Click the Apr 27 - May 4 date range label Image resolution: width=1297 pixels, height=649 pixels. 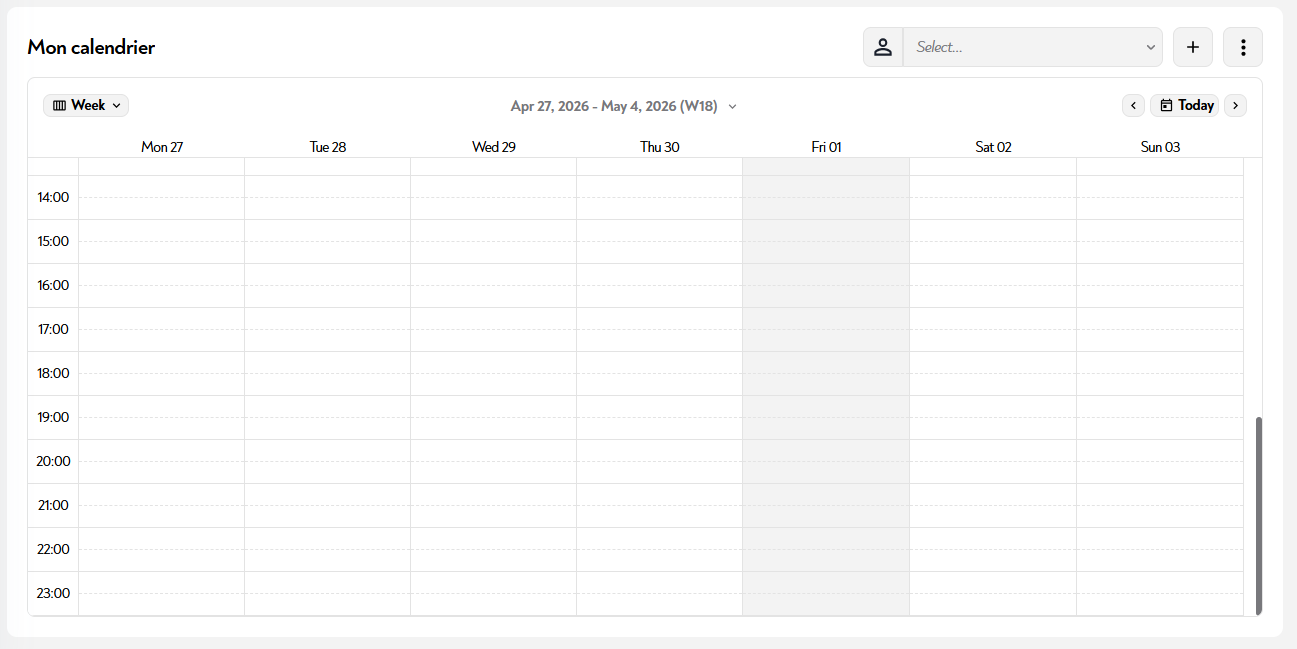[x=613, y=106]
